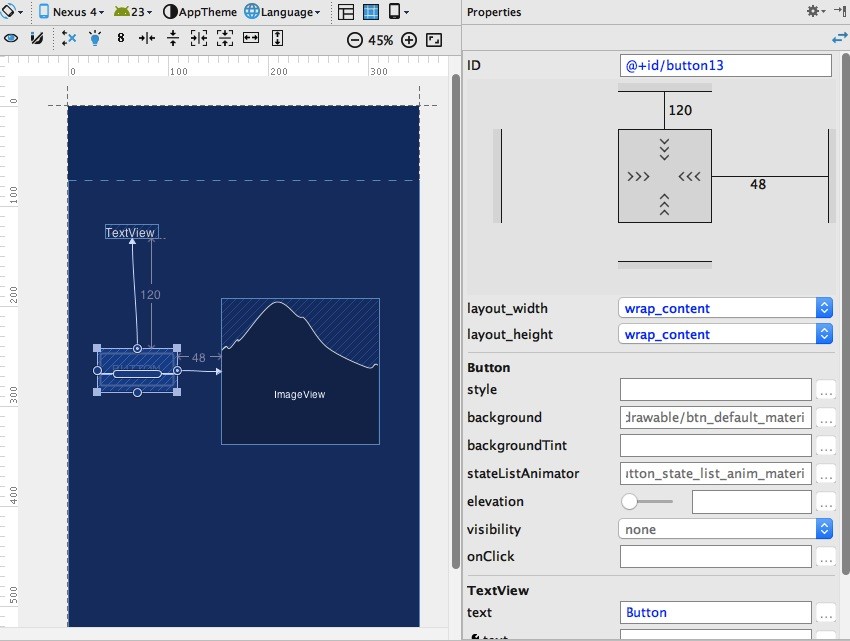Open the device layout variants dropdown
The width and height of the screenshot is (850, 641).
[x=399, y=11]
